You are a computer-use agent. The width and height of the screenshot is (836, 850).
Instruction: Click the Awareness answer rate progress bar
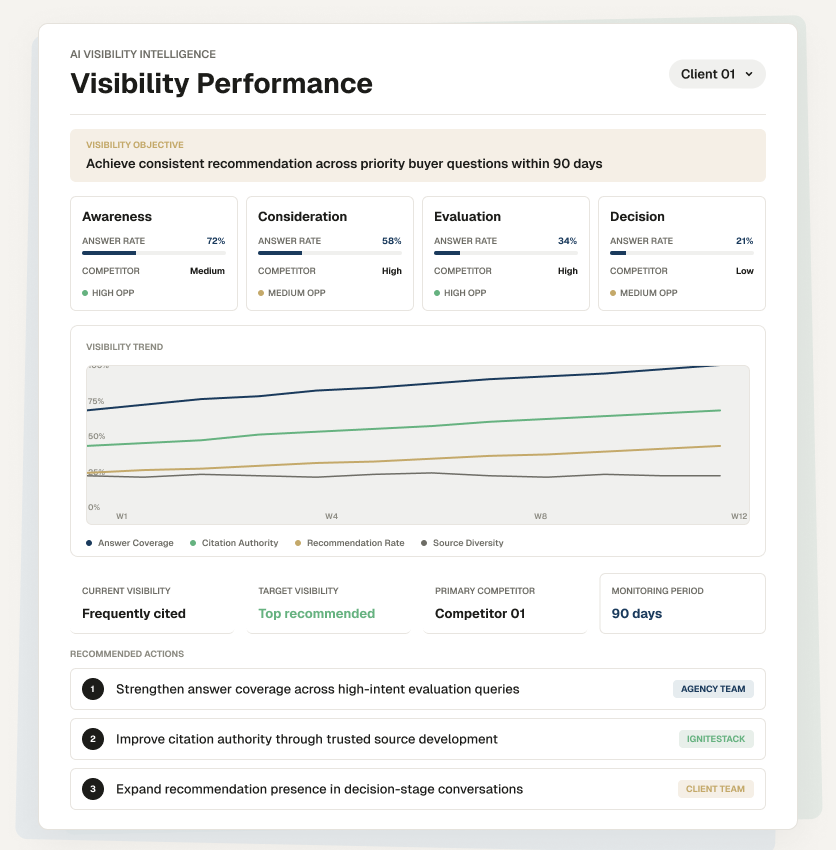tap(153, 253)
